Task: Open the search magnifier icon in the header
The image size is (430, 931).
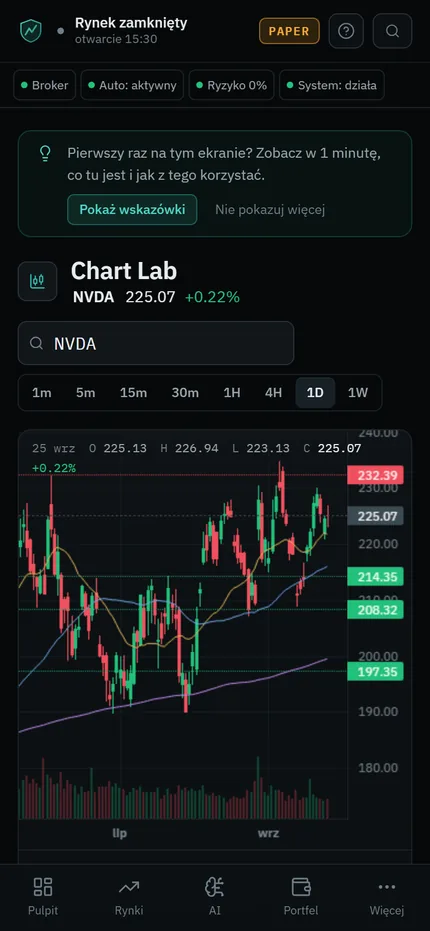Action: pos(392,31)
